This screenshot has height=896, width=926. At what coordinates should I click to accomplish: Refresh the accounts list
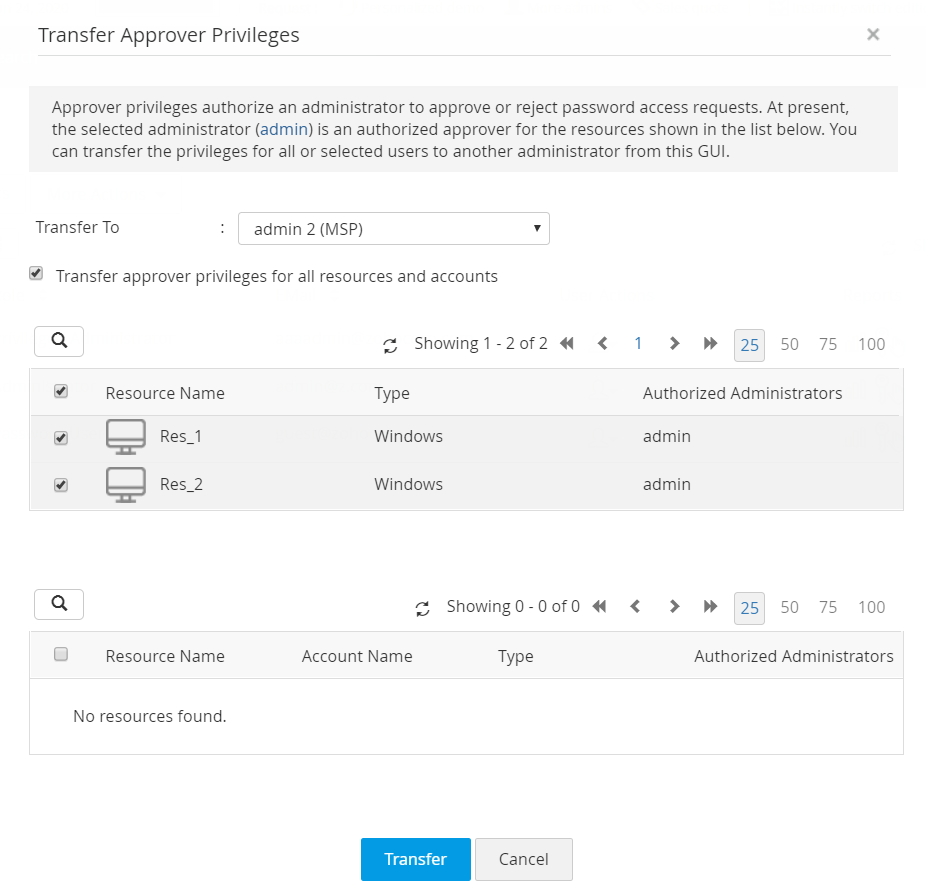coord(422,608)
